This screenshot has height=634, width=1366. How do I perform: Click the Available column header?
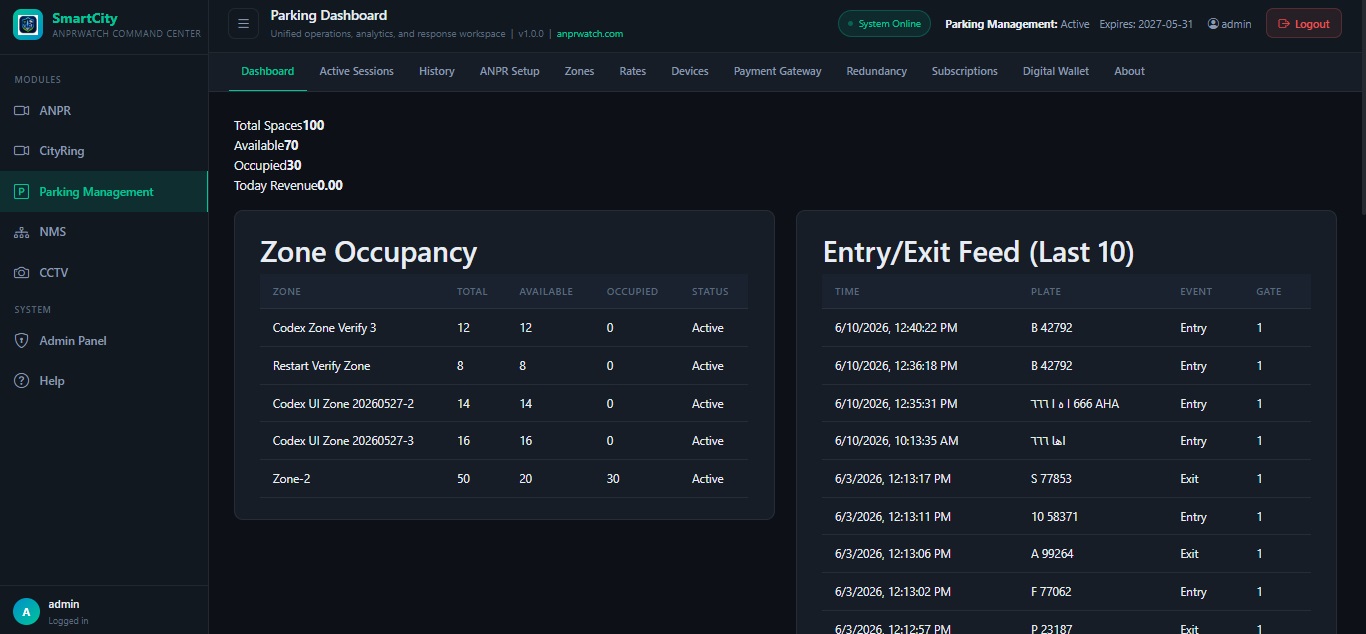(546, 292)
